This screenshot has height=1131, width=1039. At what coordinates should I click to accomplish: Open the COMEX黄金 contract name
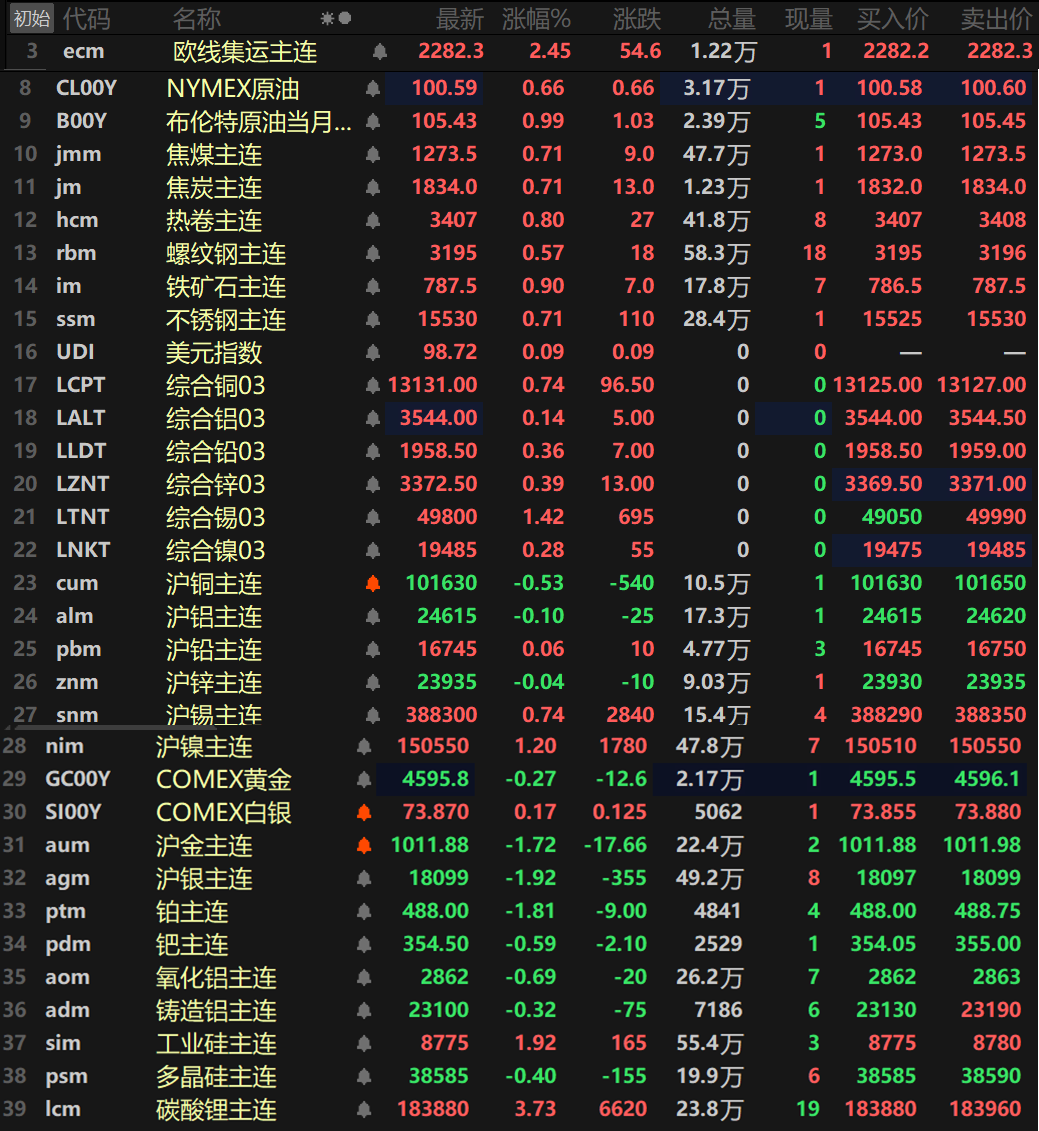(224, 780)
